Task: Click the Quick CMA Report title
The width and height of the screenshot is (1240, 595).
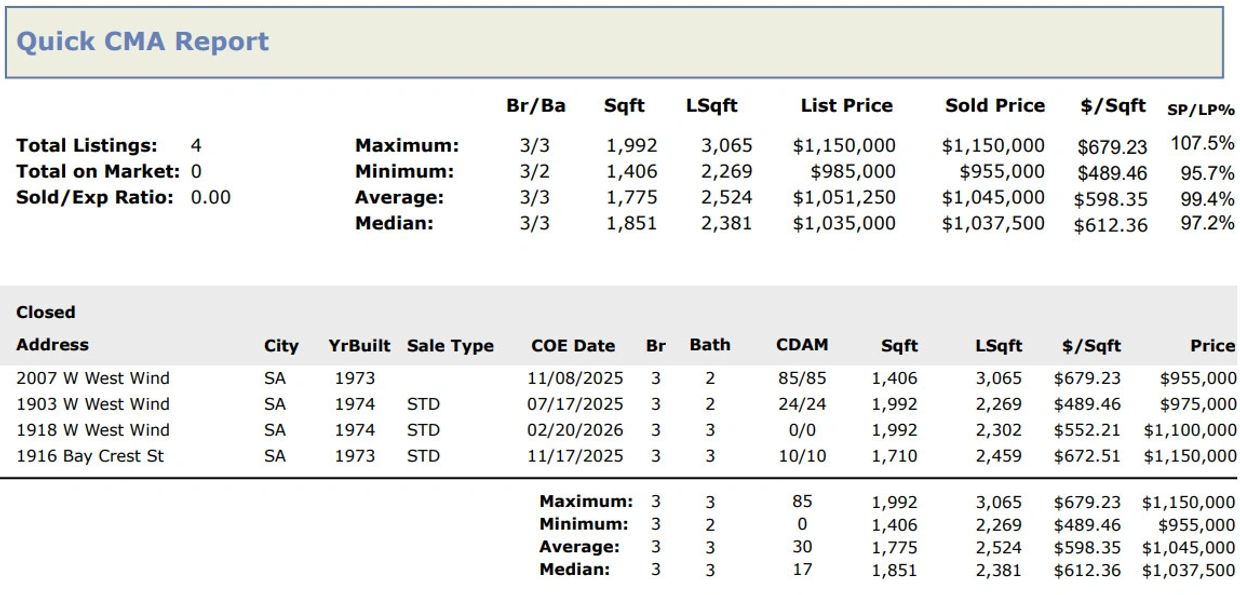Action: click(143, 42)
